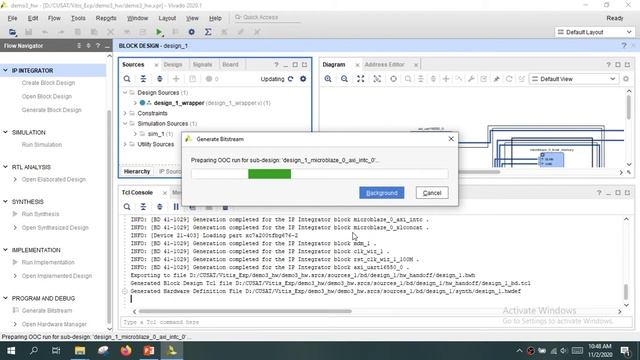Open the Tools menu
Viewport: 640px width, 360px height.
[x=78, y=18]
